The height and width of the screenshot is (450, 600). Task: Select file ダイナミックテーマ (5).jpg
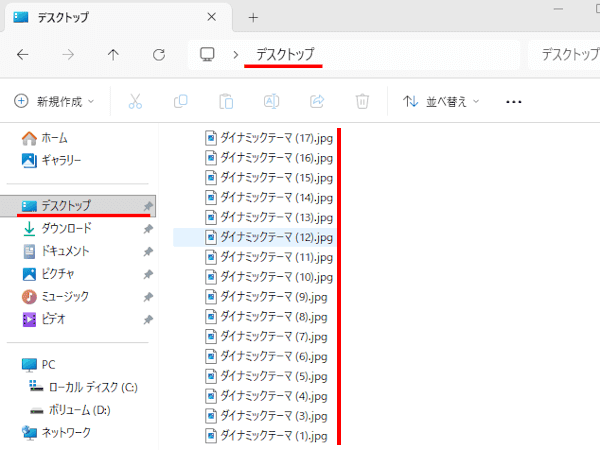pos(266,377)
